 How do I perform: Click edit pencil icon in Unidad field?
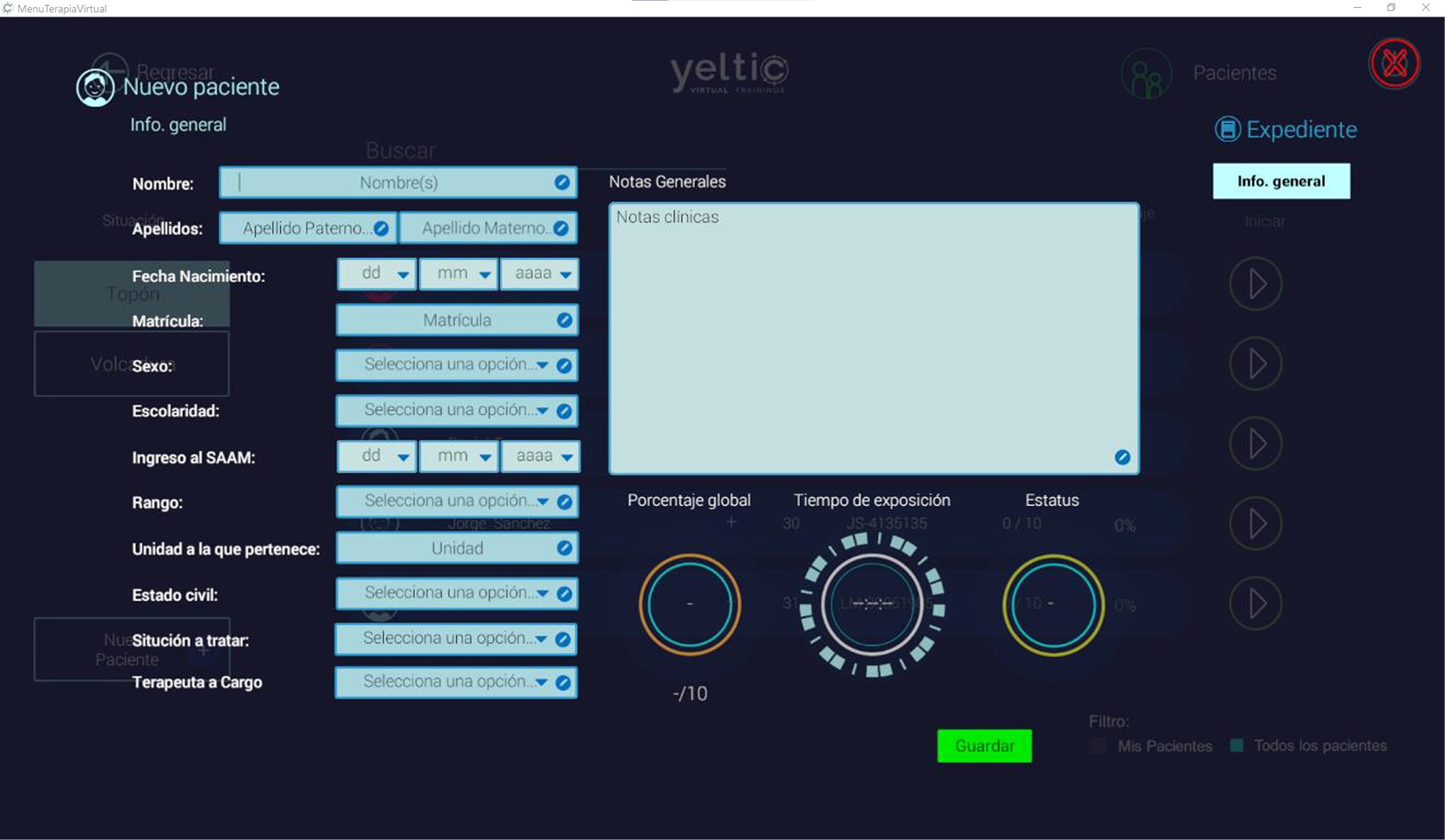coord(564,548)
